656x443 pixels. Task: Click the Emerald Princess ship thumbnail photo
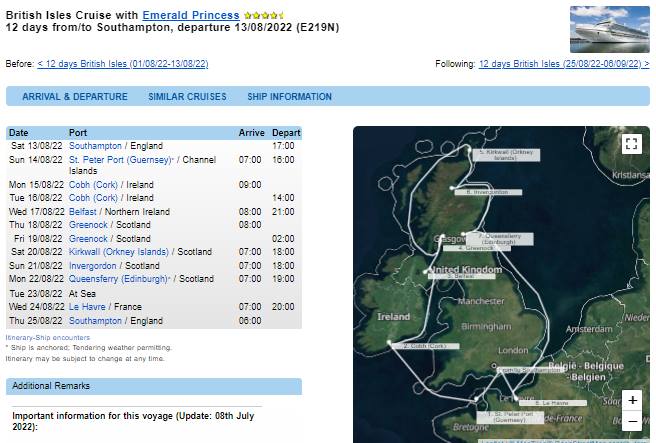click(610, 29)
